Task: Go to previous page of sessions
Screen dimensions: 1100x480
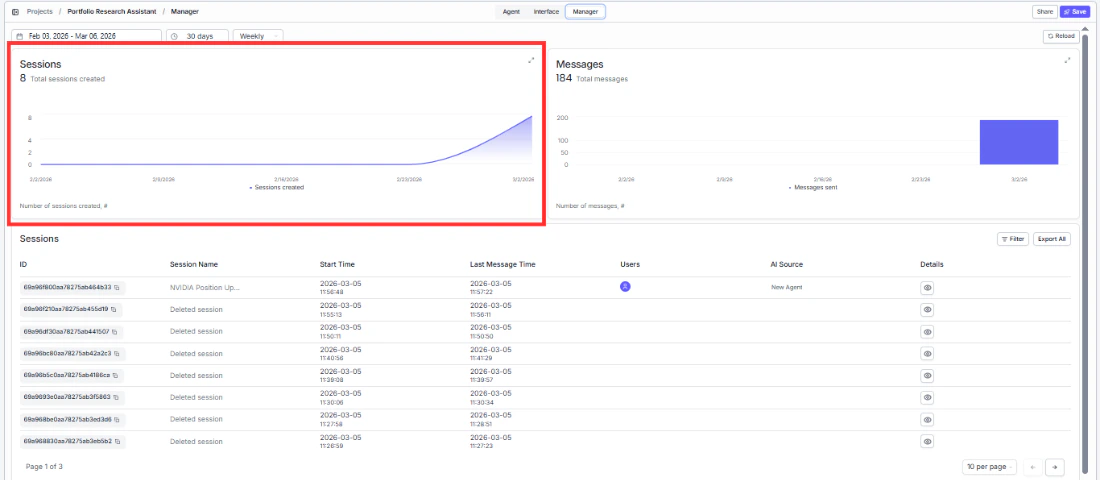Action: [1032, 467]
